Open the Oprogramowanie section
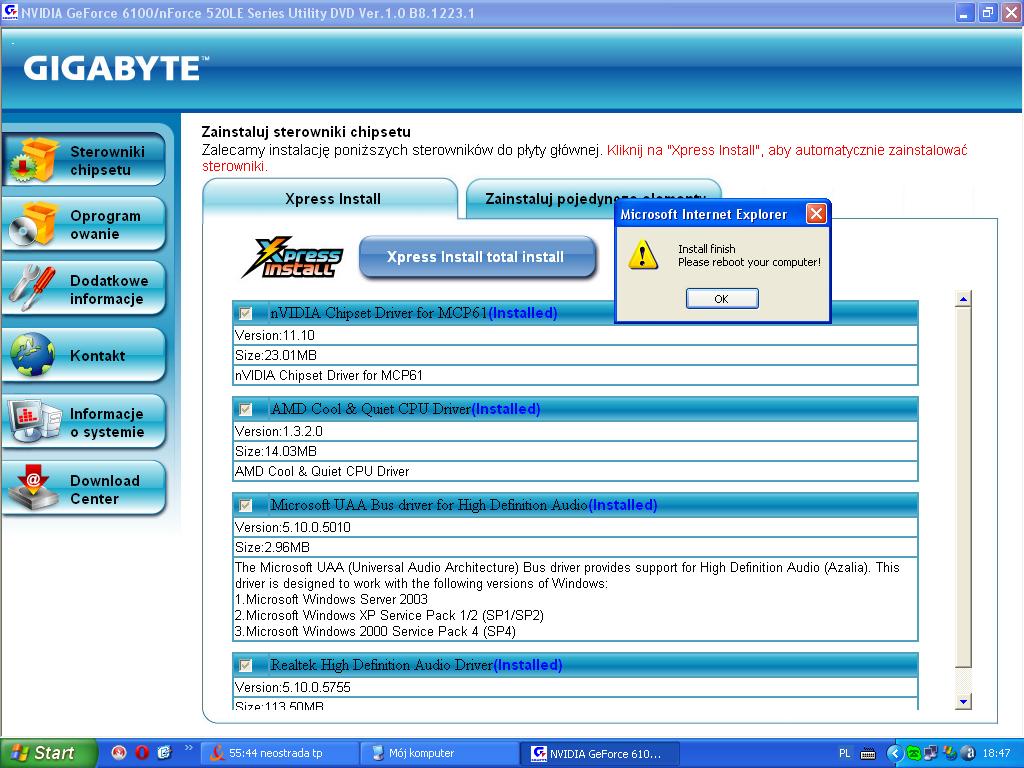 click(x=84, y=224)
